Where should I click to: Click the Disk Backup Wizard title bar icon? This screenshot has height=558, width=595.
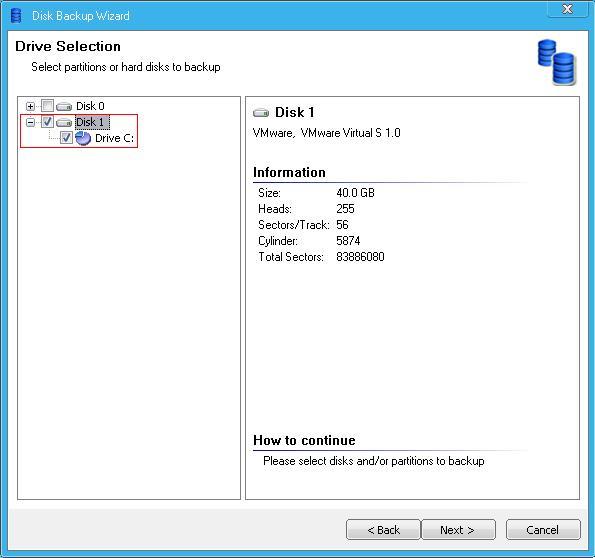click(16, 16)
